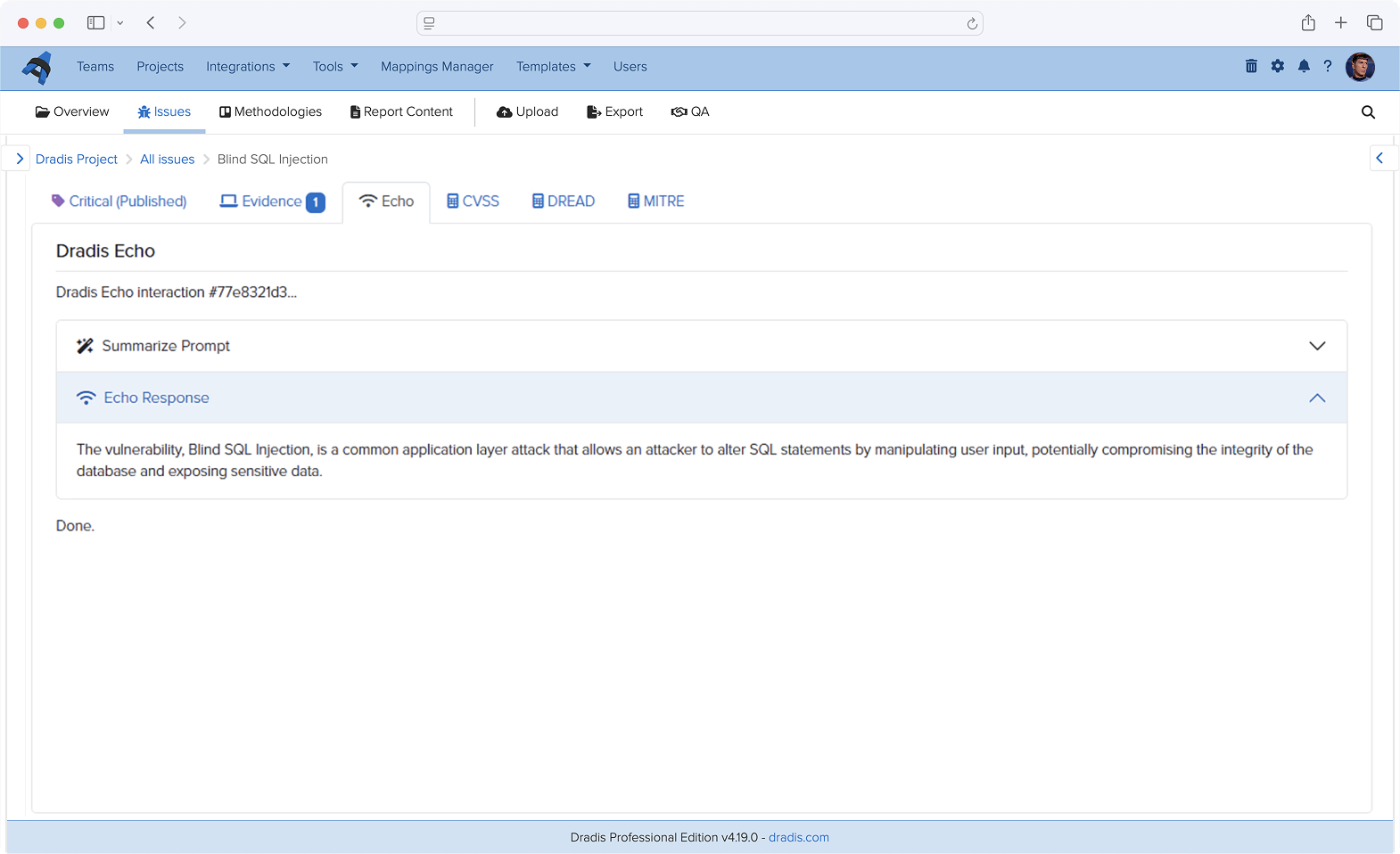This screenshot has height=854, width=1400.
Task: Toggle the left sidebar expand arrow
Action: pyautogui.click(x=19, y=159)
